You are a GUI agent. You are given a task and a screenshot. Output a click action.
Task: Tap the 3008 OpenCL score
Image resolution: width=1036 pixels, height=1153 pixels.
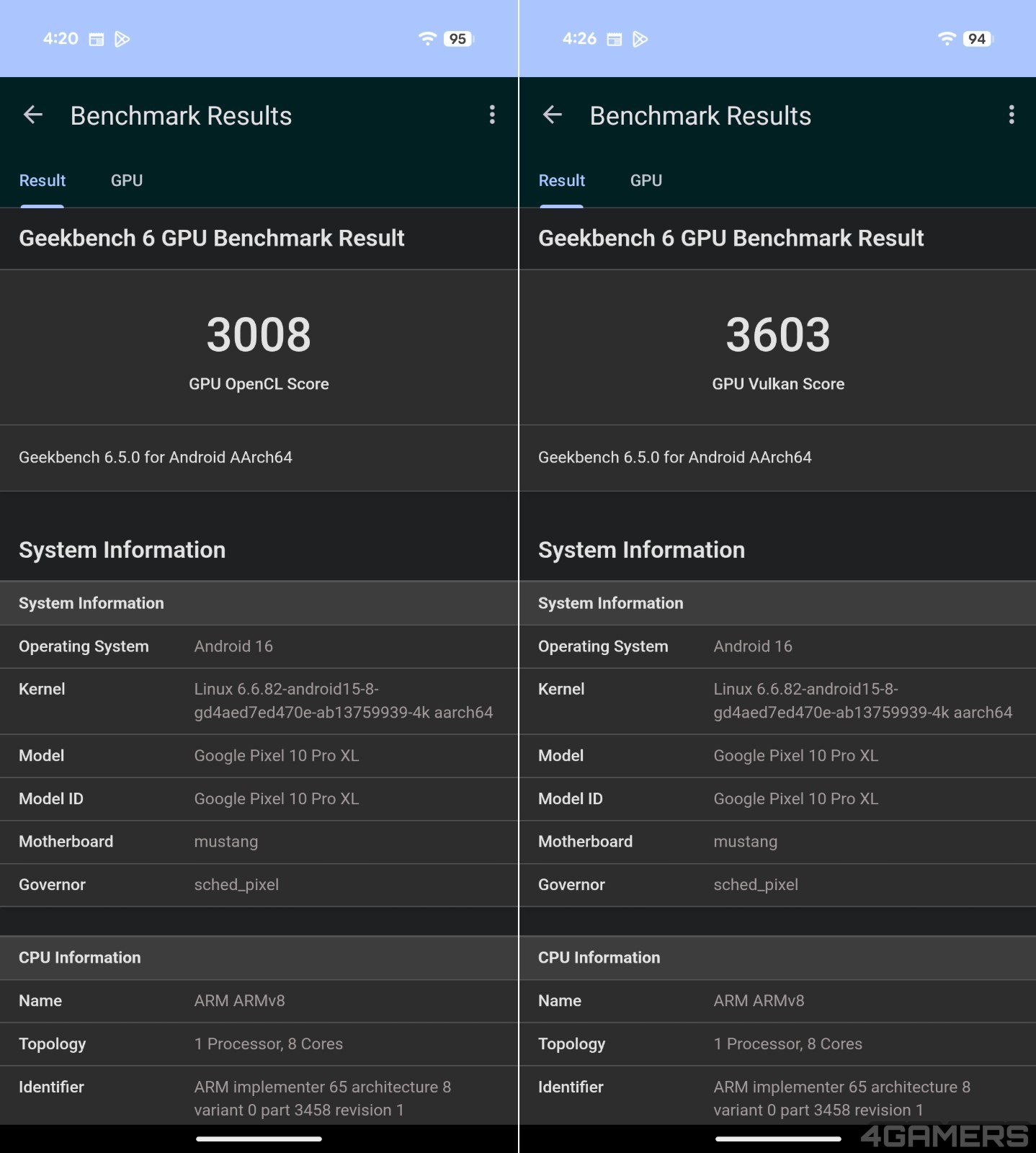click(x=259, y=335)
